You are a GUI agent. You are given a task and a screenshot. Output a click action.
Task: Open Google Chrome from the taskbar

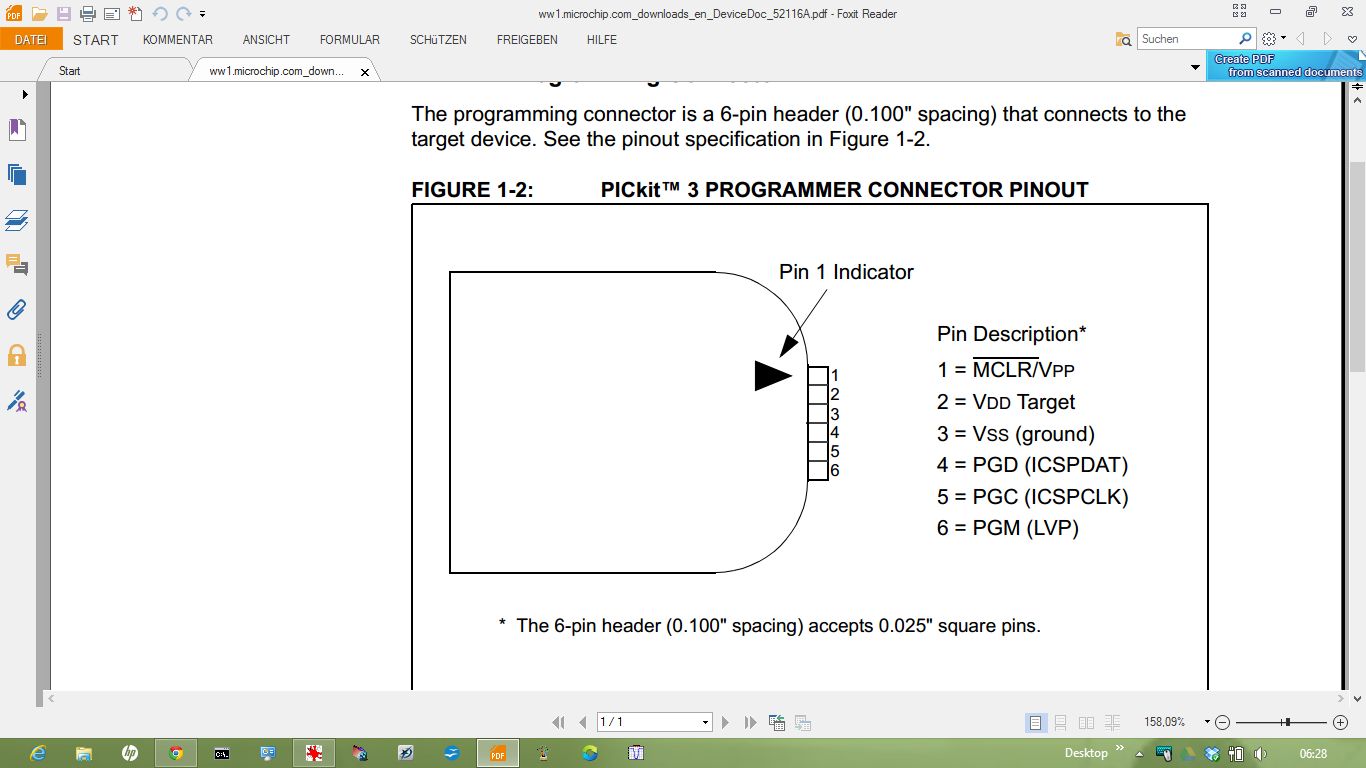[x=176, y=753]
